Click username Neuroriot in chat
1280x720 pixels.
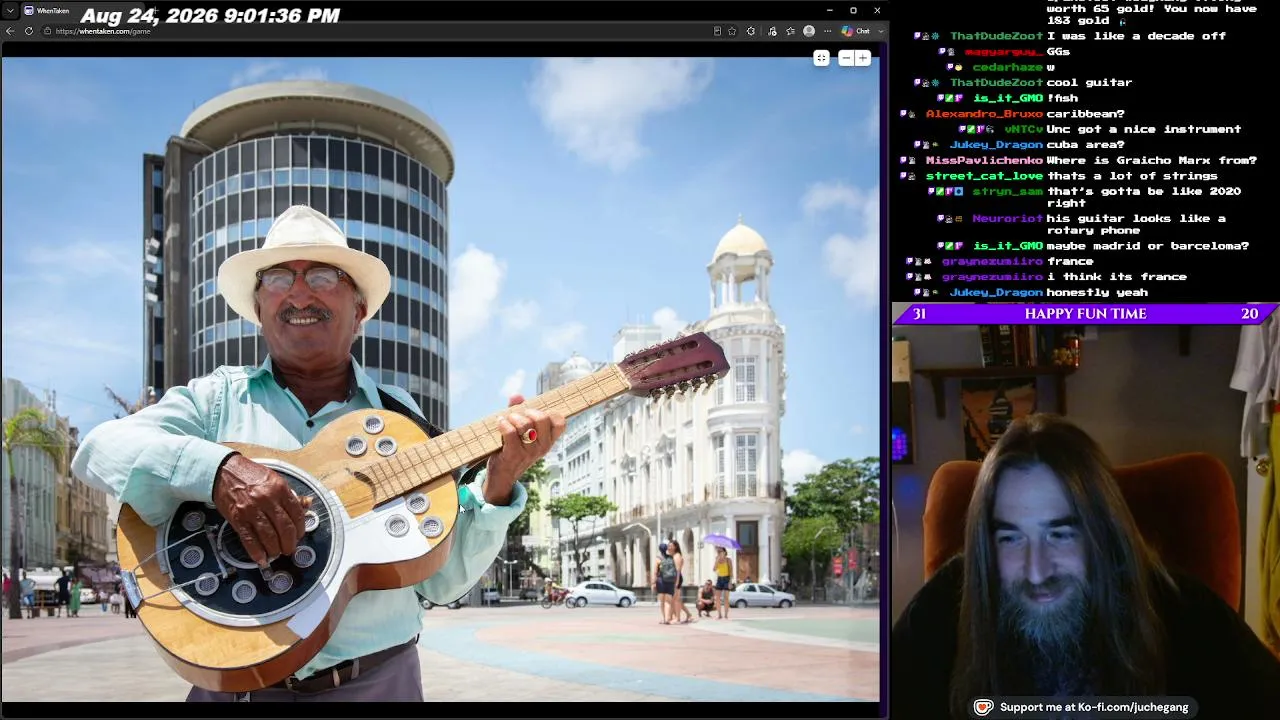1007,218
